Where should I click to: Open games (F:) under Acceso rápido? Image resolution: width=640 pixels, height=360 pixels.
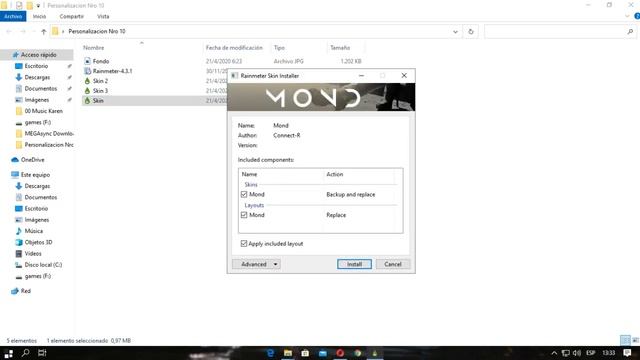[38, 122]
